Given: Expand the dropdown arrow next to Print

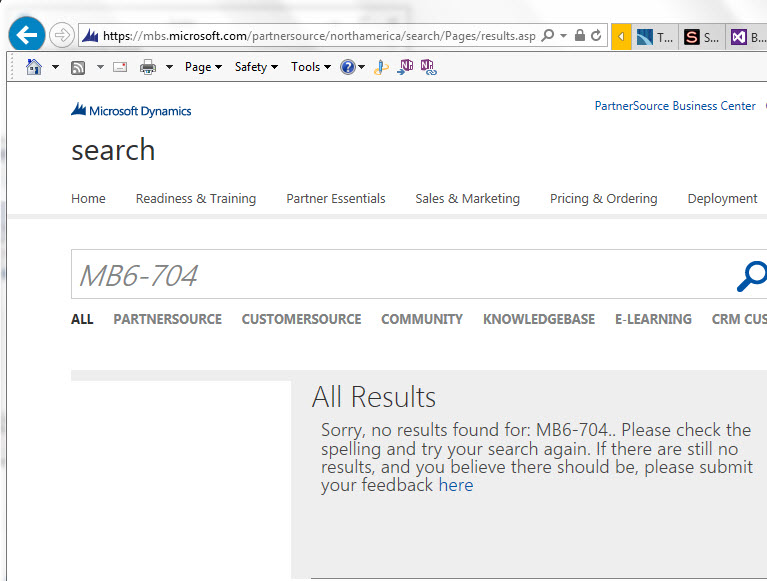Looking at the screenshot, I should [x=169, y=67].
